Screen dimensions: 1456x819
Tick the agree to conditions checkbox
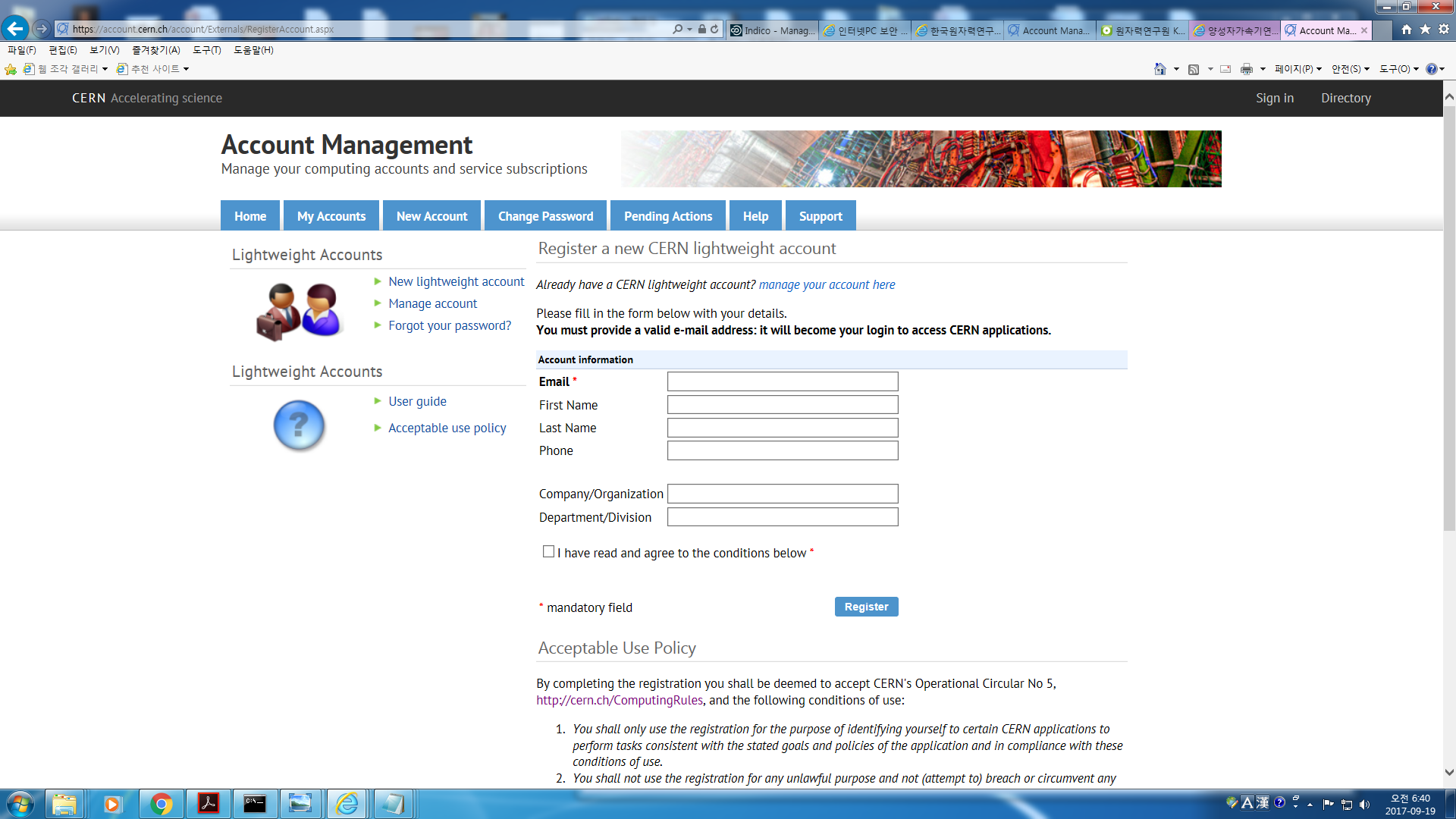click(548, 551)
